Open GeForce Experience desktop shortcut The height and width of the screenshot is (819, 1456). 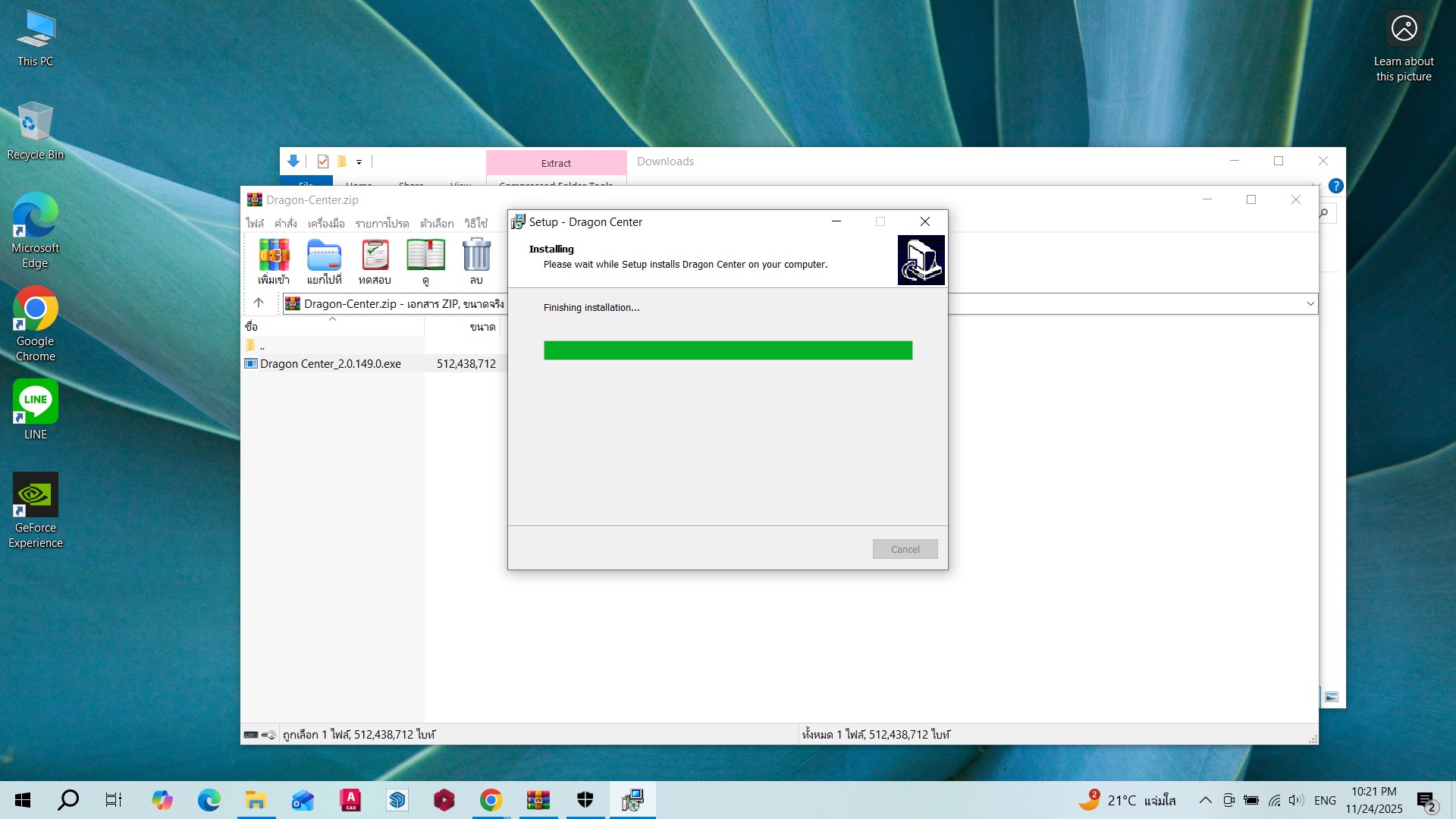pos(36,495)
